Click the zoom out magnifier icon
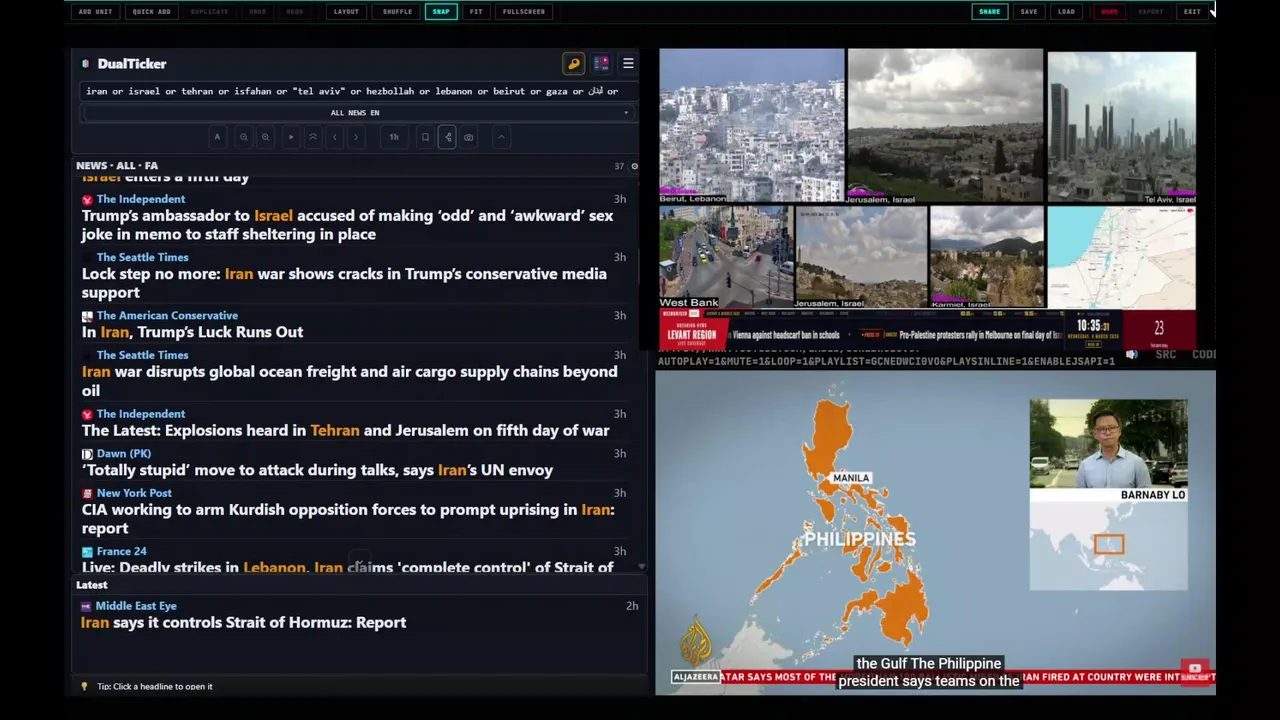 click(243, 137)
